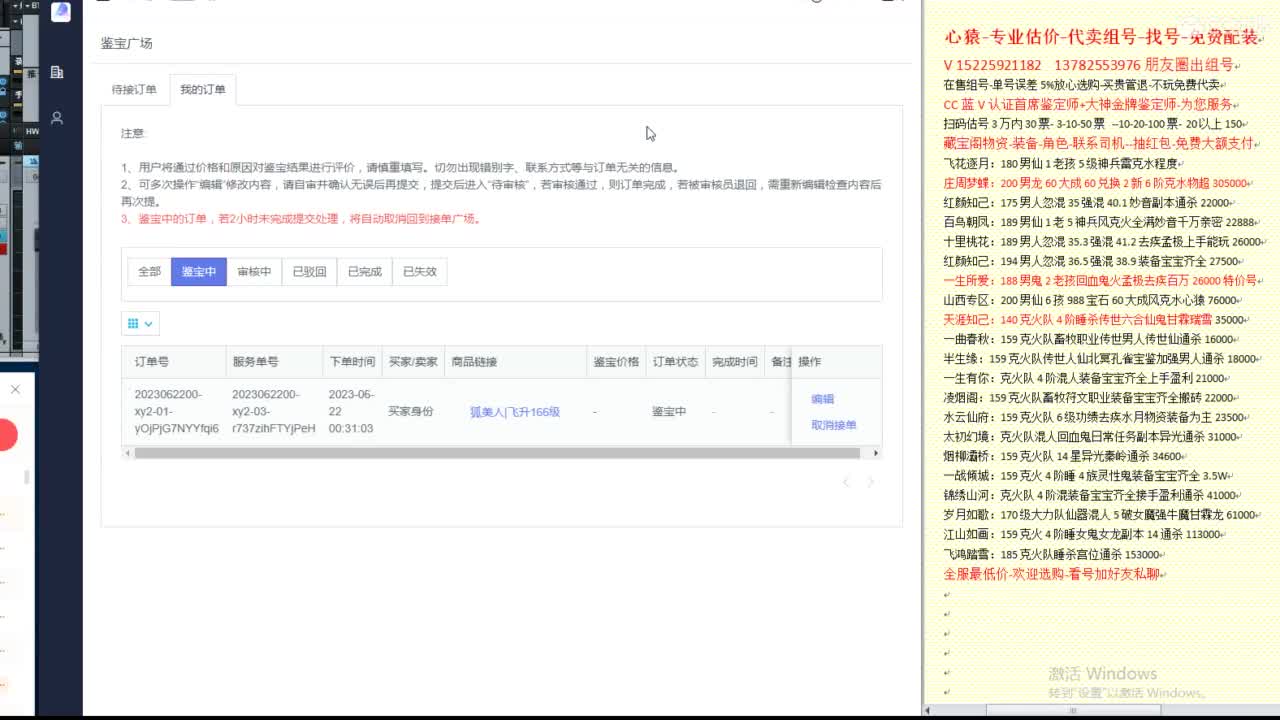Enable the 已驳回 filter
The width and height of the screenshot is (1280, 720).
pyautogui.click(x=309, y=271)
